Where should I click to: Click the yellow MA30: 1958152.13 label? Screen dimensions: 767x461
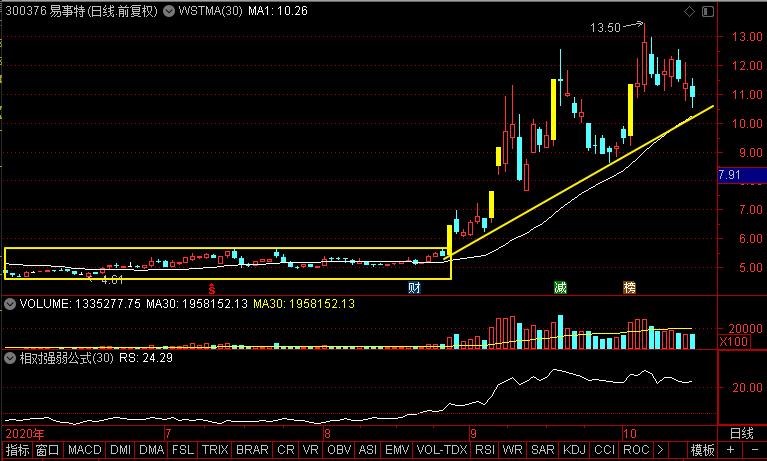click(304, 304)
